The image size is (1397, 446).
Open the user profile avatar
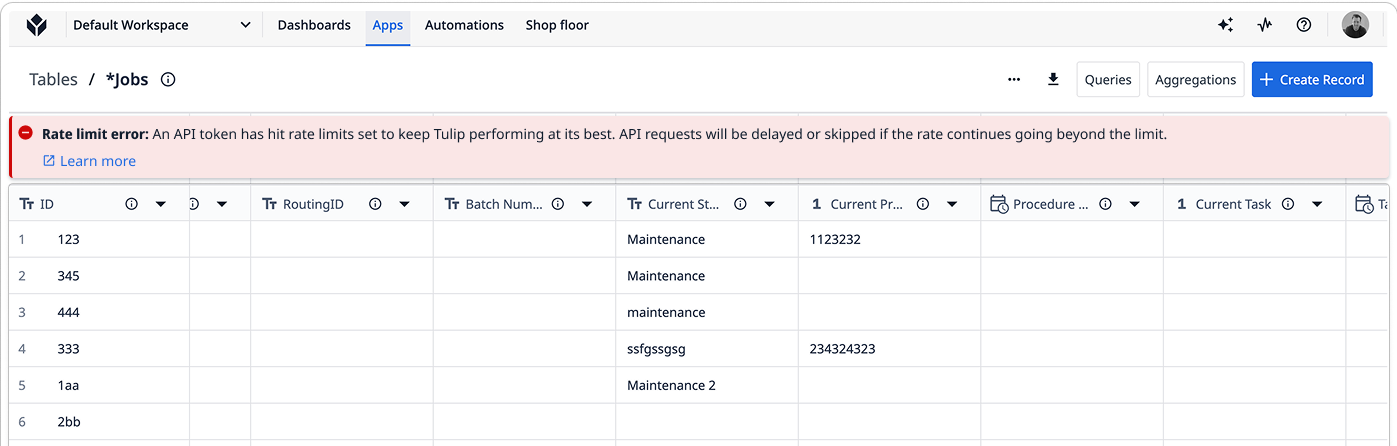(x=1354, y=25)
